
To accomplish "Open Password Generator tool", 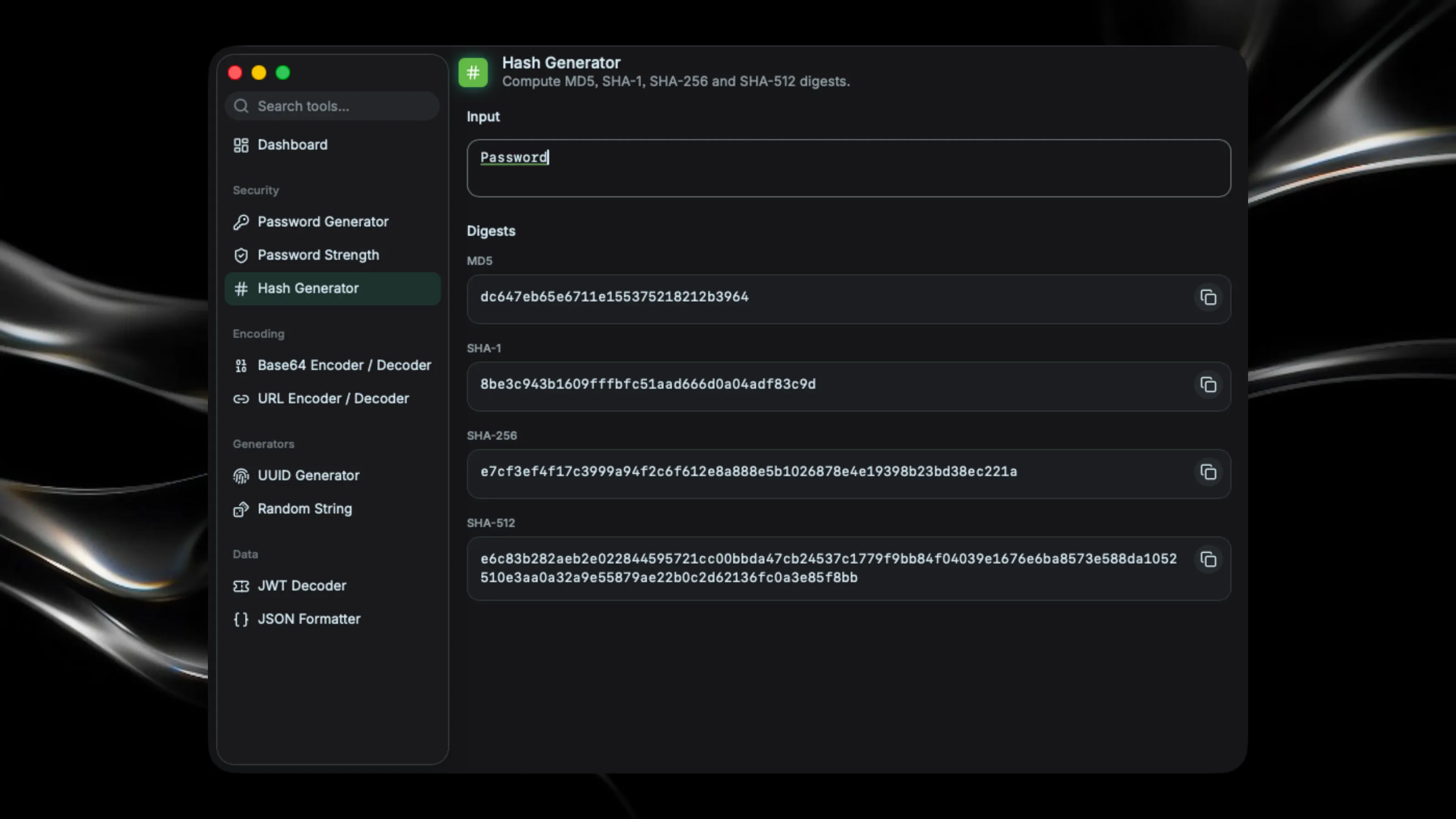I will click(x=332, y=222).
